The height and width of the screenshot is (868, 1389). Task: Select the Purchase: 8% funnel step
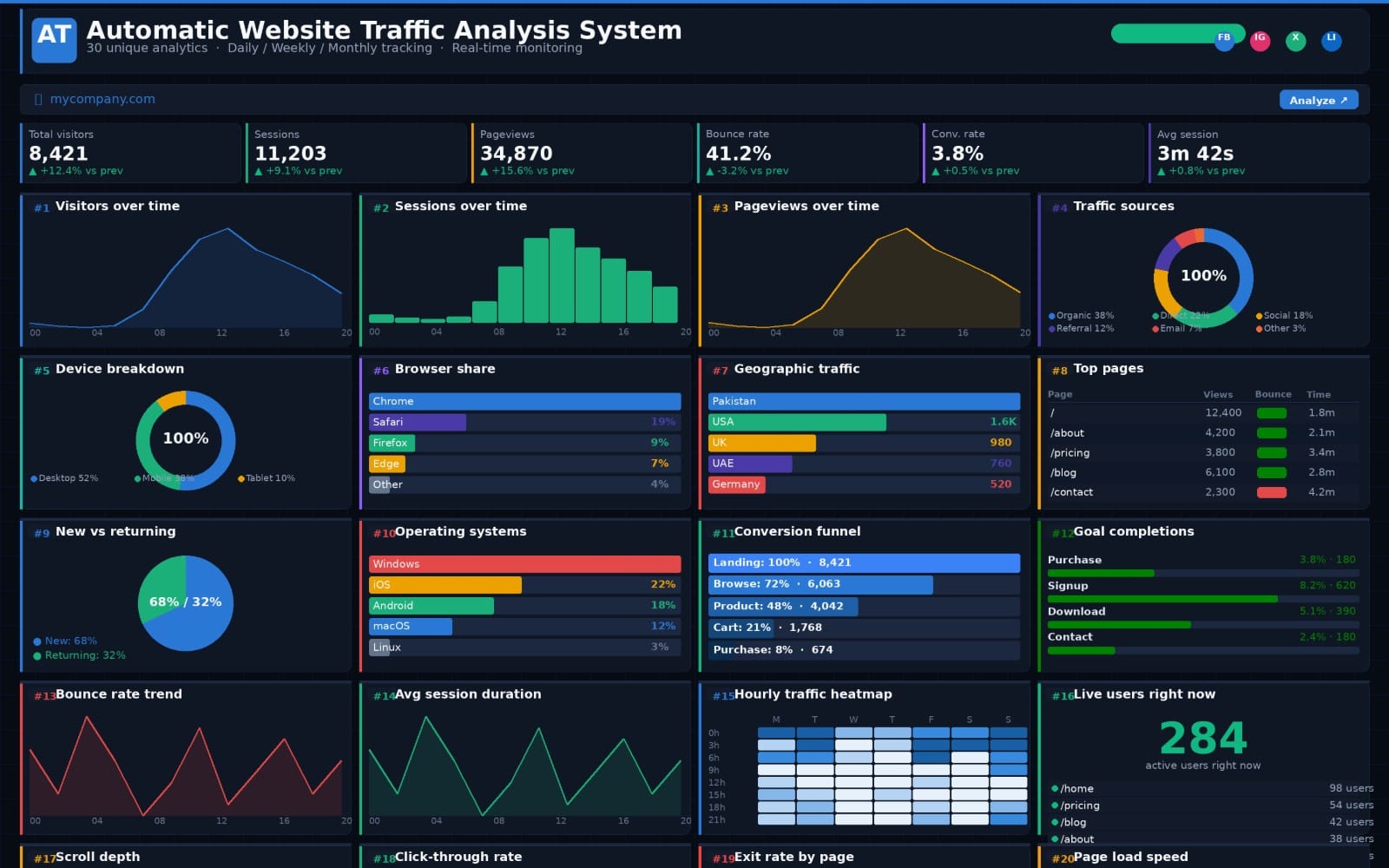(x=864, y=649)
